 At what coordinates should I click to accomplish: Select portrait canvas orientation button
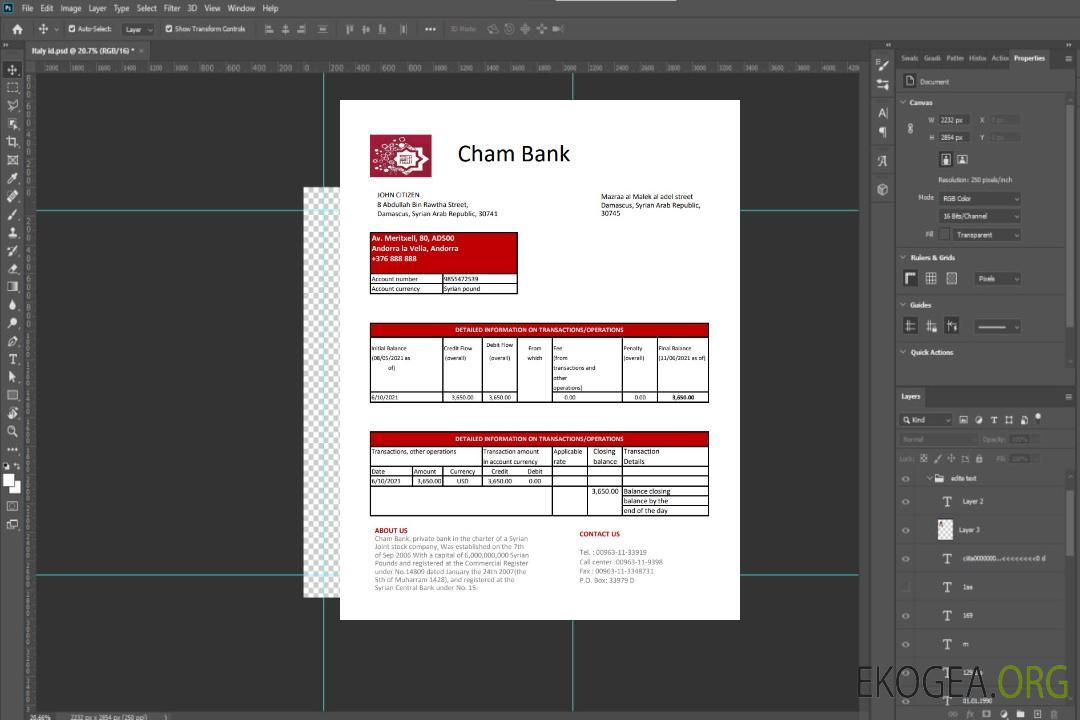(946, 160)
